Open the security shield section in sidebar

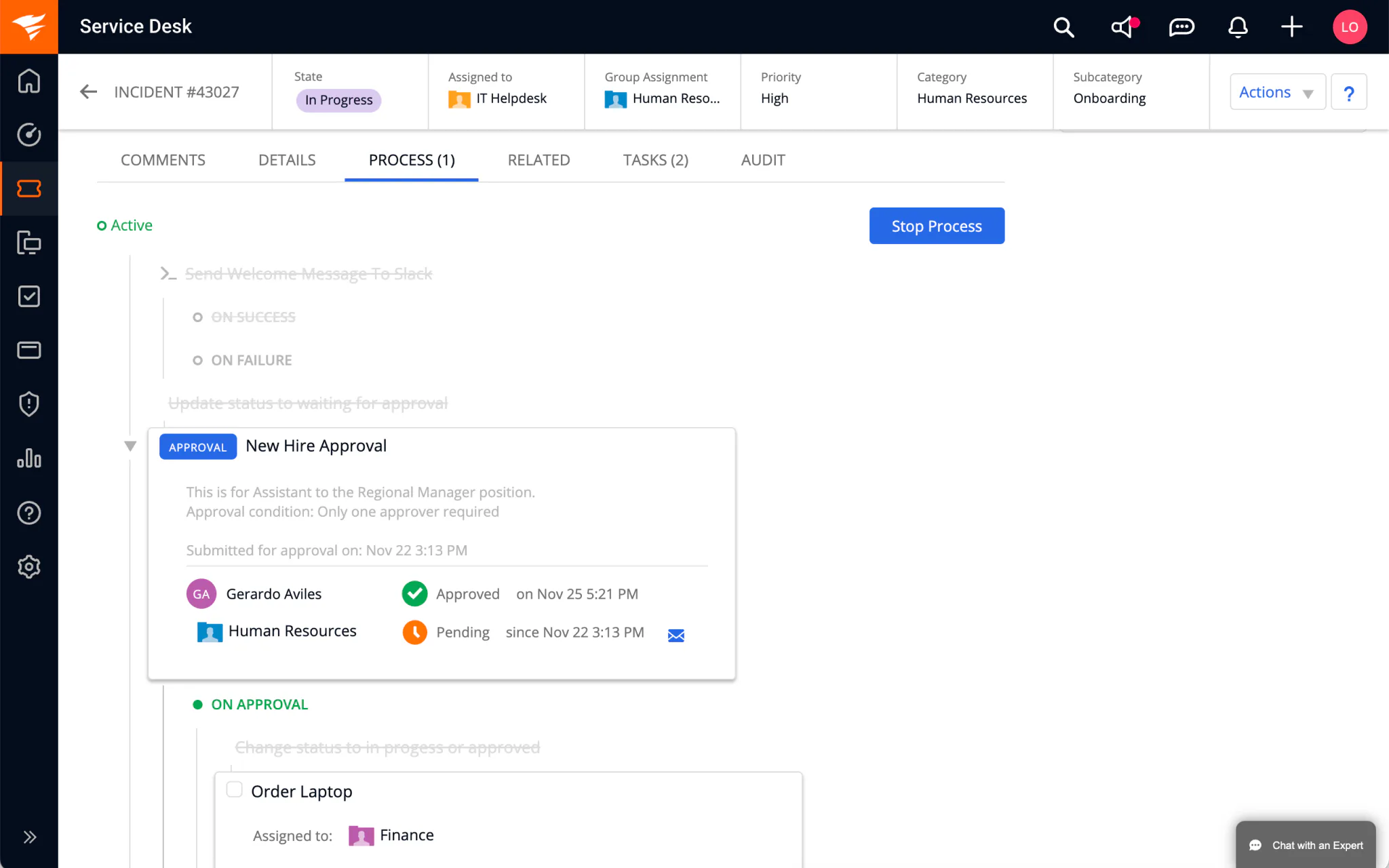(28, 404)
